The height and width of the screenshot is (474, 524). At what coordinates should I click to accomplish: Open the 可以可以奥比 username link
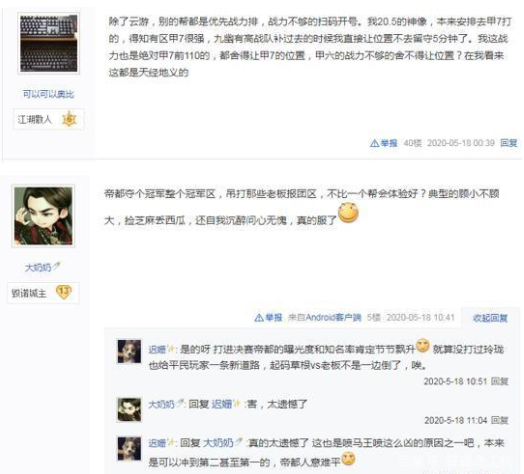pos(48,94)
